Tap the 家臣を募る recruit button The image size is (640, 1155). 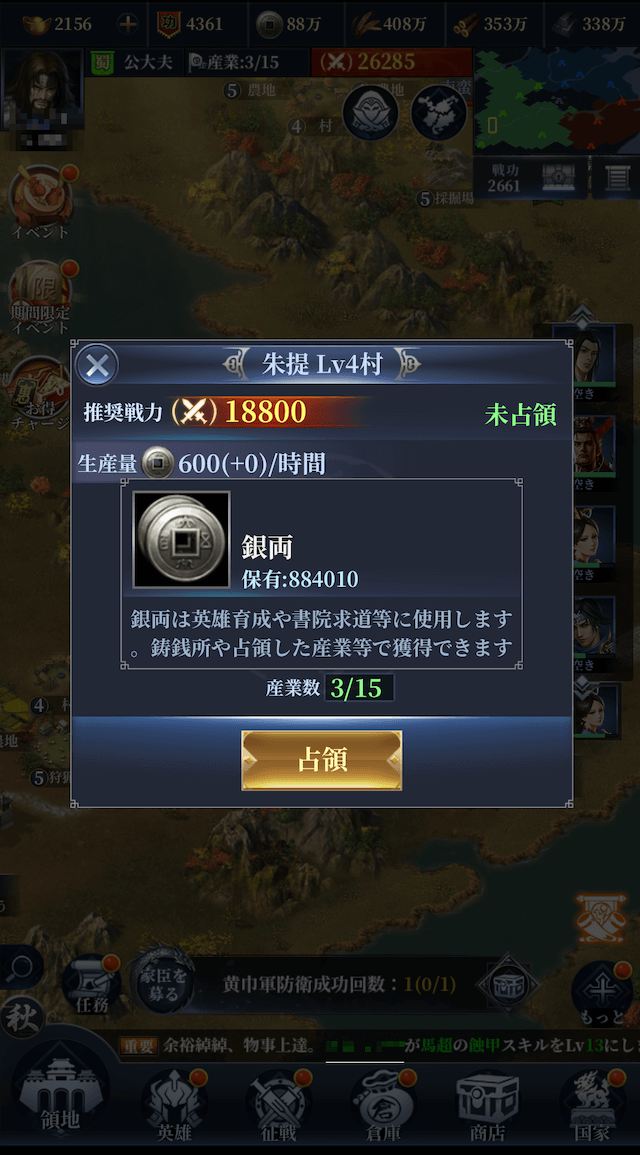163,981
